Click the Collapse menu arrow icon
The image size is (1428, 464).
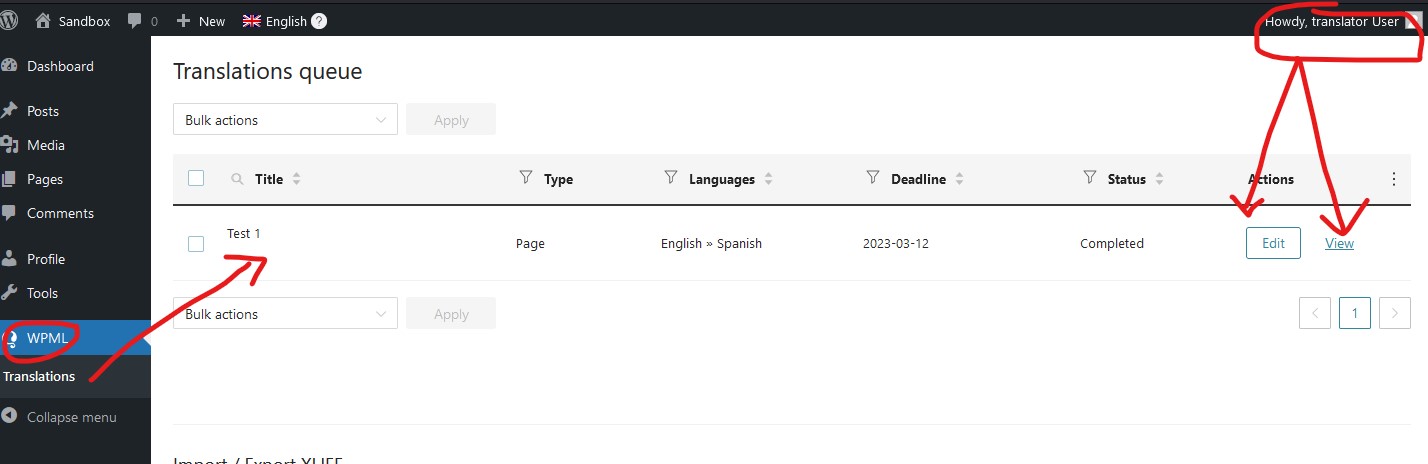(x=10, y=417)
